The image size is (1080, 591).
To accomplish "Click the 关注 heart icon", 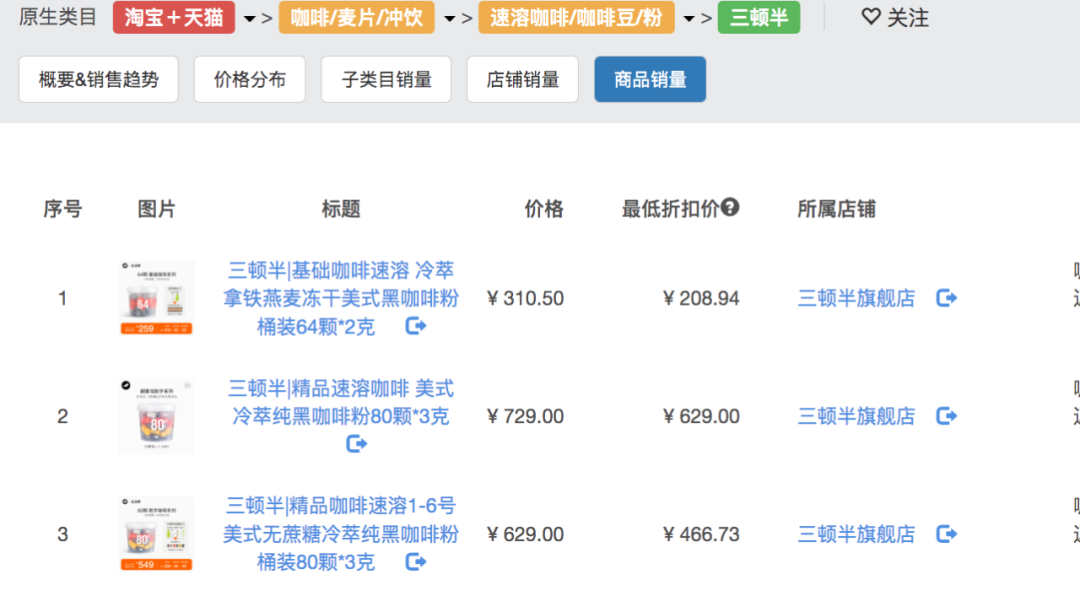I will [x=871, y=17].
